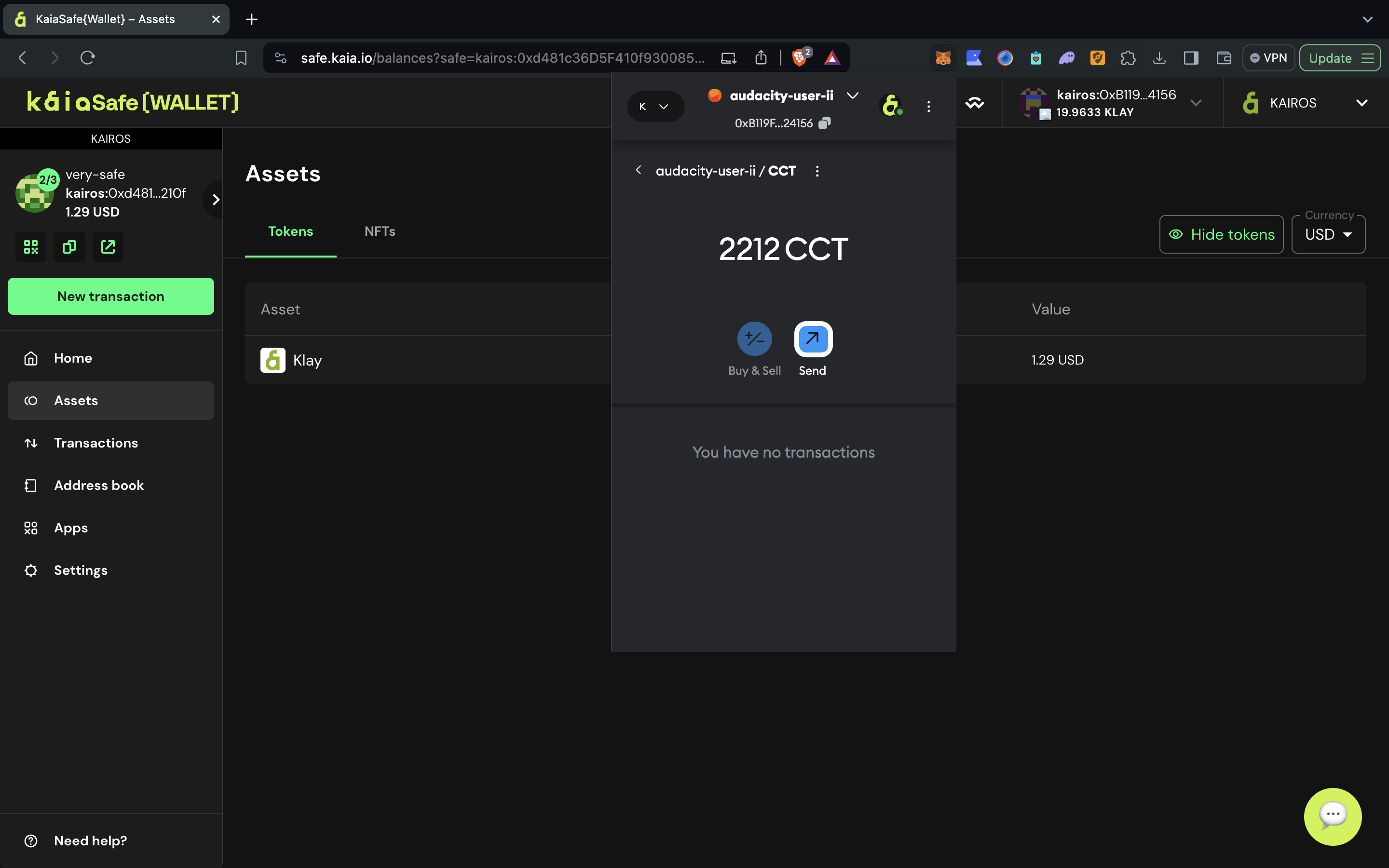Copy wallet address 0xB119F...24156
Screen dimensions: 1389x868
pos(824,123)
